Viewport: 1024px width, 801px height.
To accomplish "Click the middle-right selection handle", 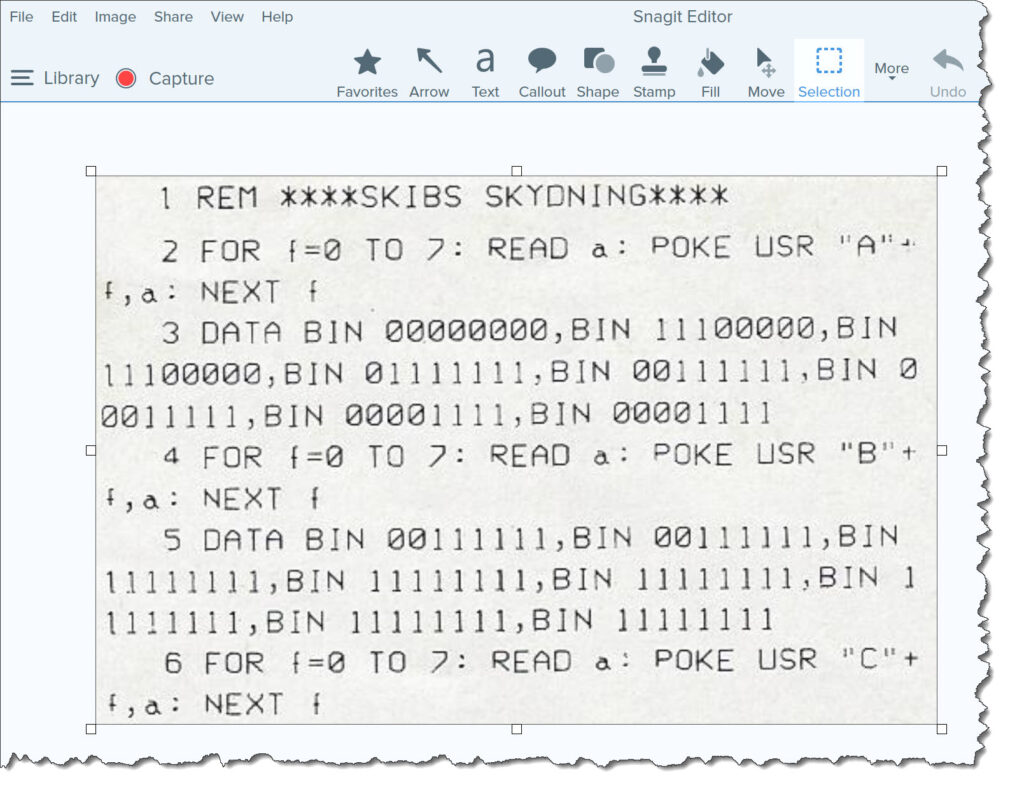I will pyautogui.click(x=942, y=450).
